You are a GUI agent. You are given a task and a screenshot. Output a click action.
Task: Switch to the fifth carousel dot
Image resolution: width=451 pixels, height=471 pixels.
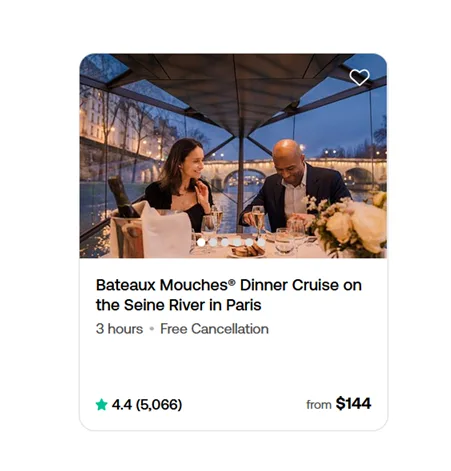[249, 242]
